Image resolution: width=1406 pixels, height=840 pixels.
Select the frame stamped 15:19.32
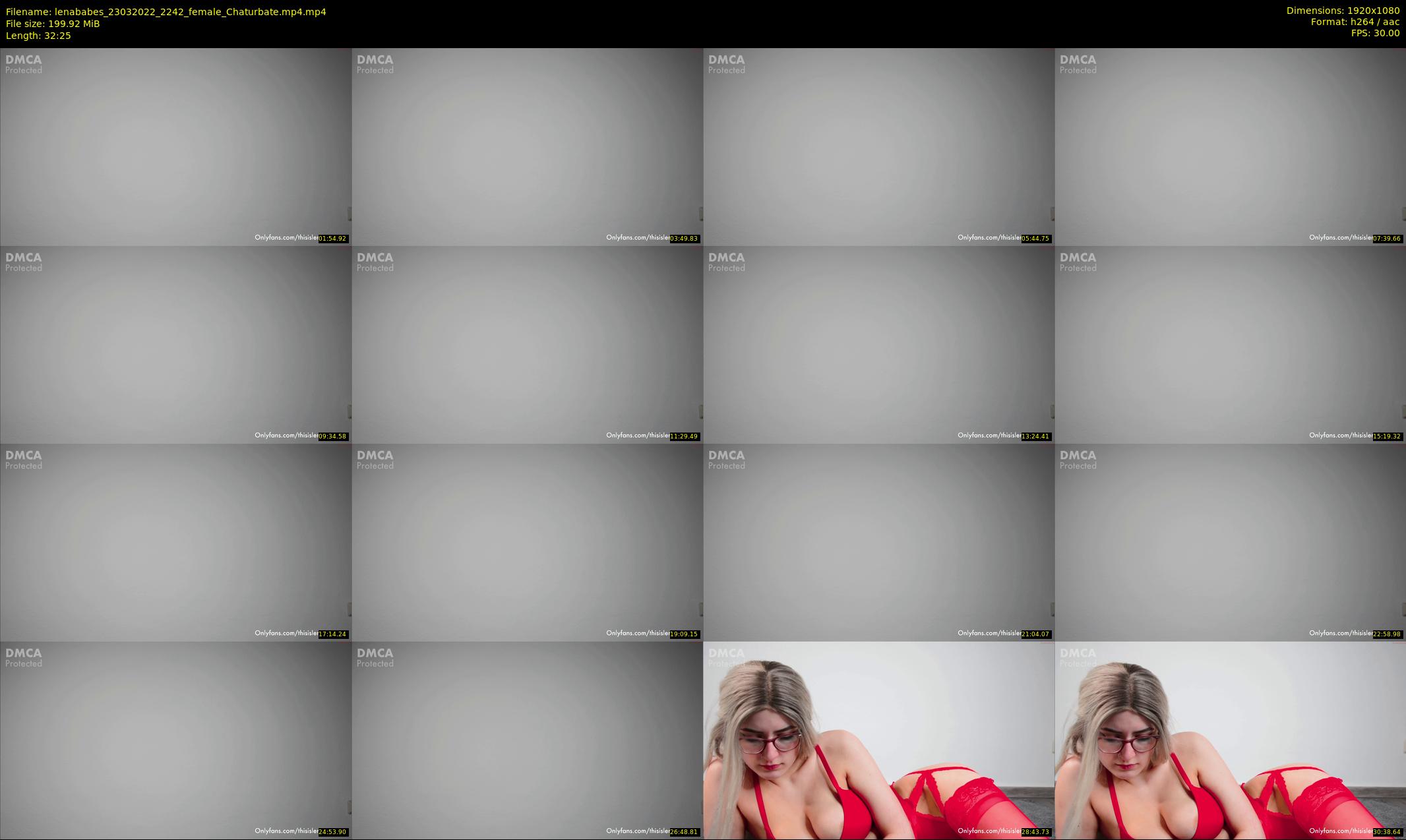point(1230,344)
